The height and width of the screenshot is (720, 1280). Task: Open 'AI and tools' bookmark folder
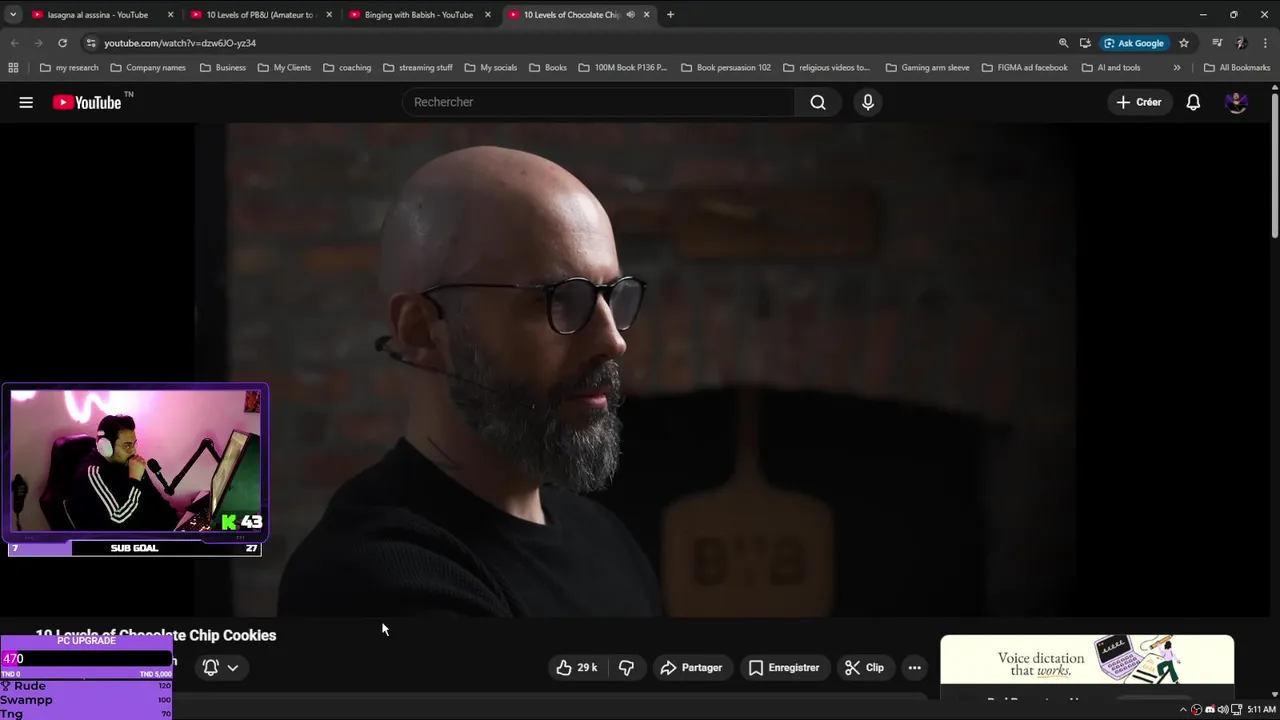pos(1111,68)
